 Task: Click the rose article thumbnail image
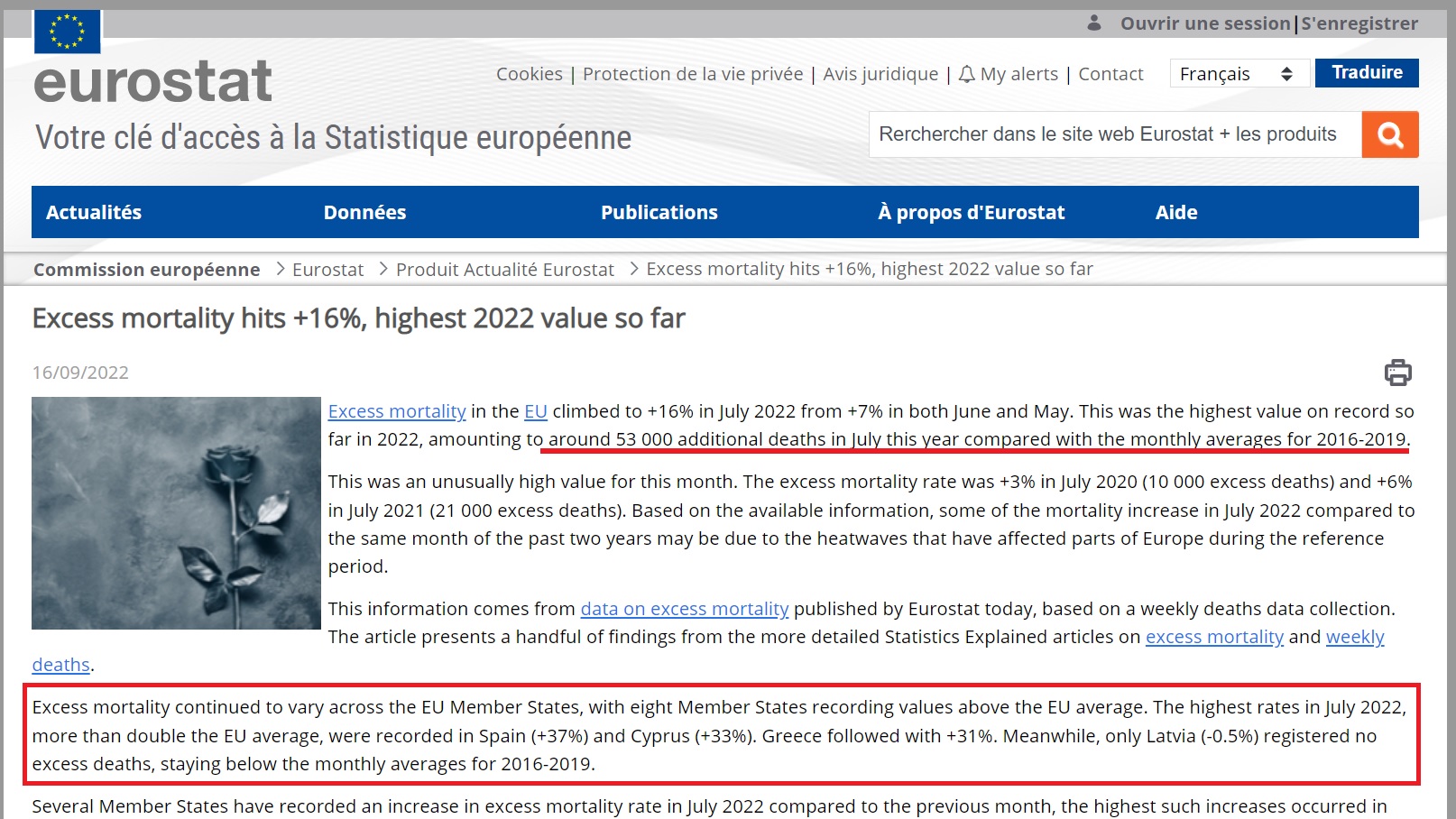(x=176, y=513)
